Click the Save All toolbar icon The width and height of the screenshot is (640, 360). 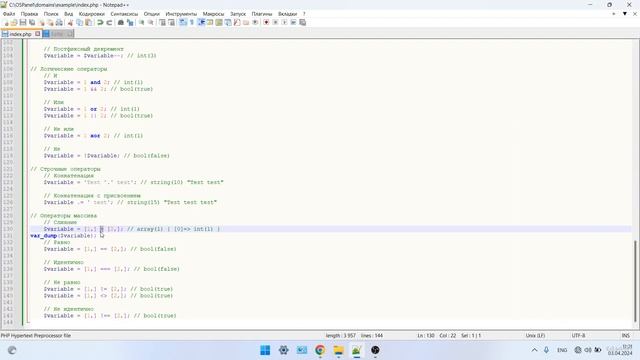pos(32,22)
